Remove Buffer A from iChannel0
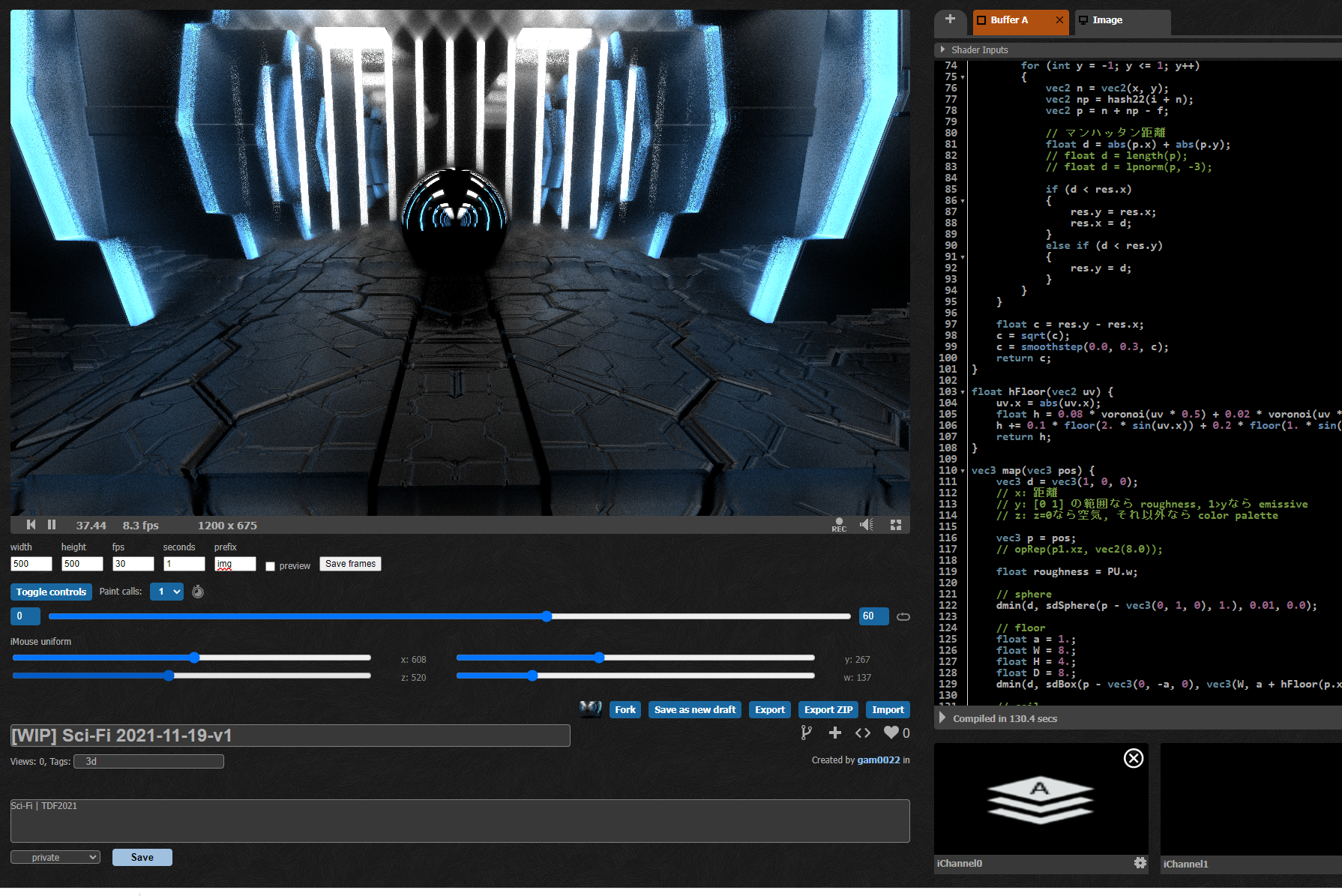 pos(1134,758)
